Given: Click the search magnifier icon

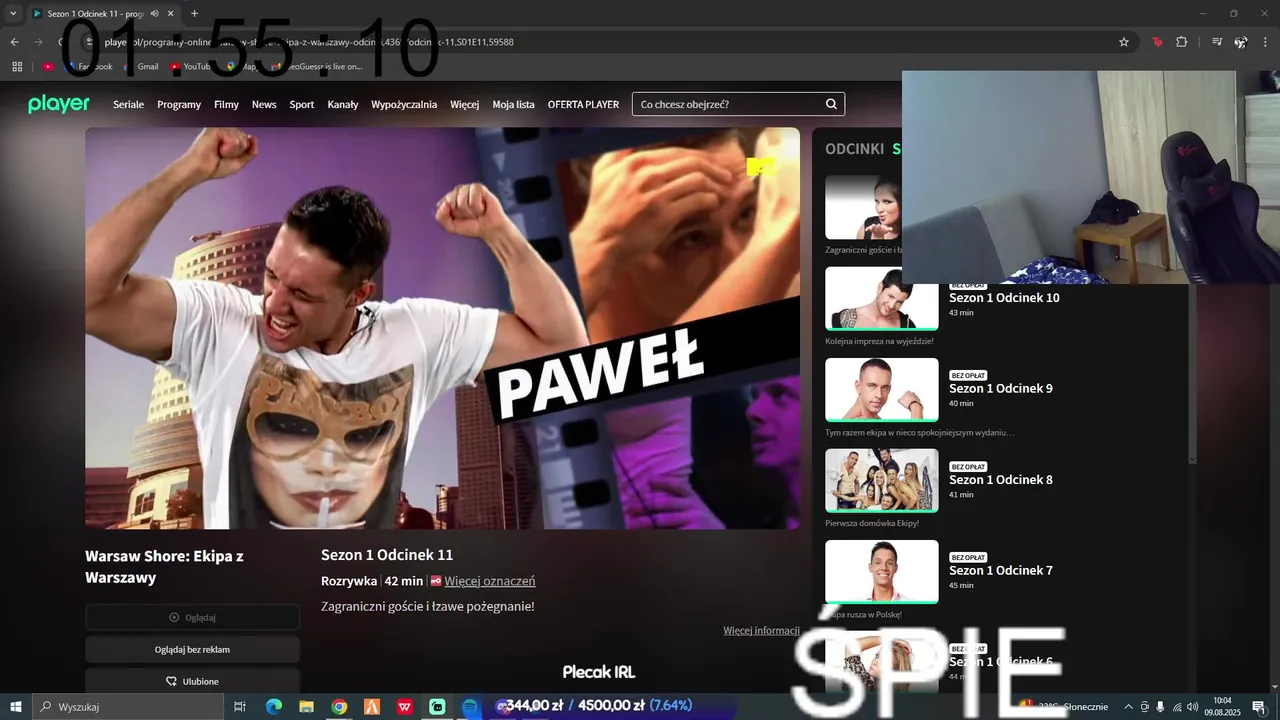Looking at the screenshot, I should [x=831, y=104].
